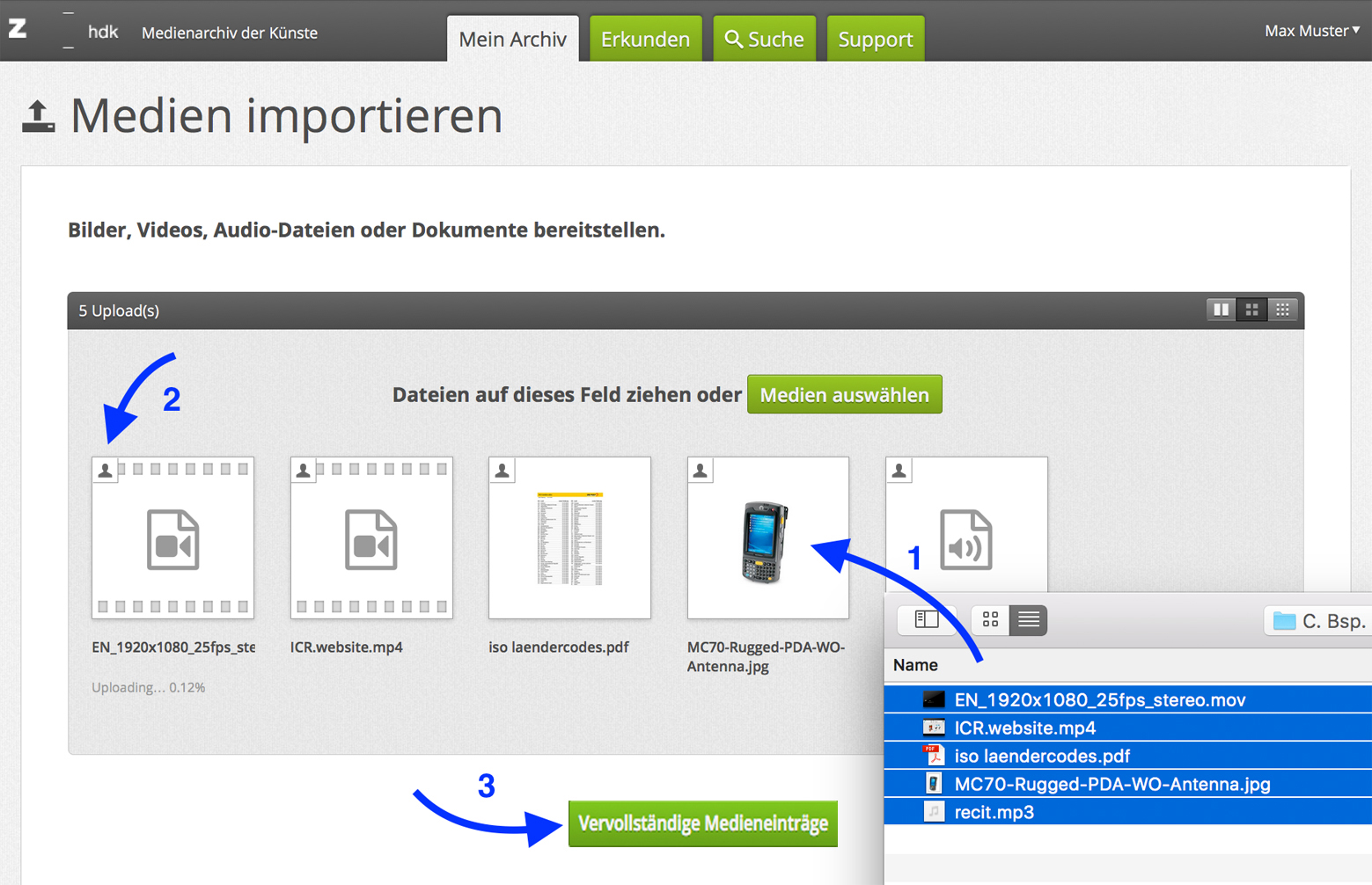
Task: Click owner icon on MC70 PDA thumbnail
Action: (x=701, y=471)
